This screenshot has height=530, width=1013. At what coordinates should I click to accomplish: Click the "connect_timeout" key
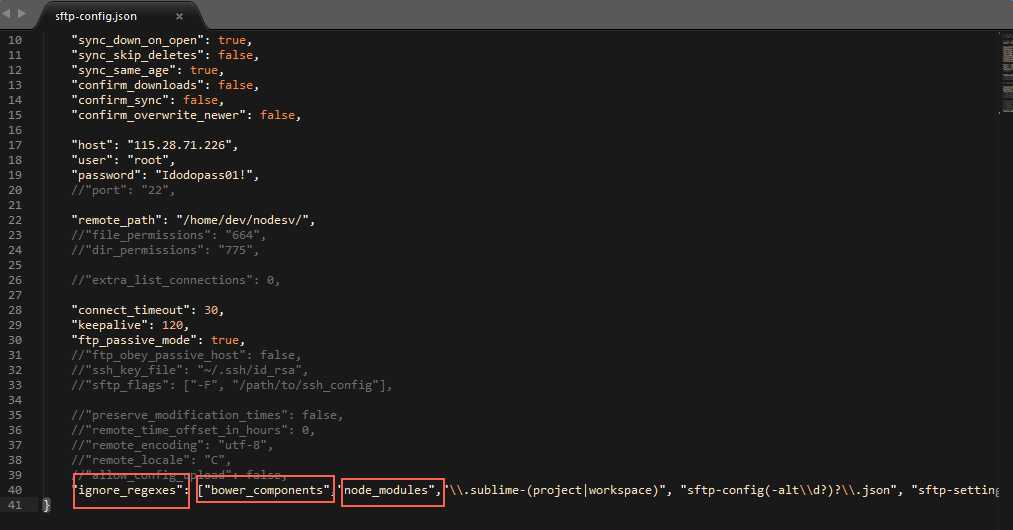tap(134, 310)
